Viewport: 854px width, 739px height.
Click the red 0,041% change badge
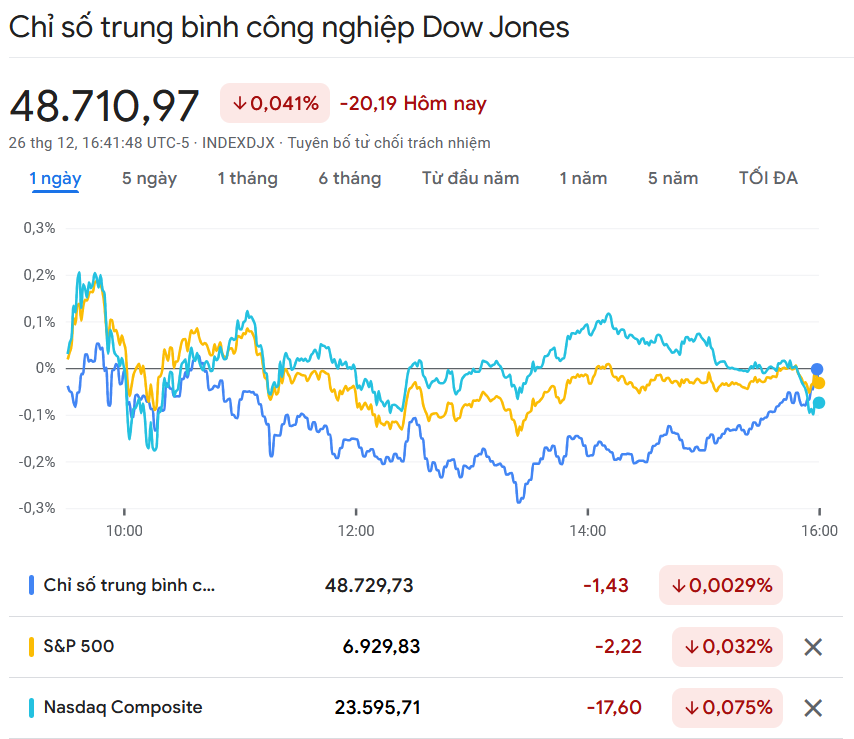click(275, 103)
